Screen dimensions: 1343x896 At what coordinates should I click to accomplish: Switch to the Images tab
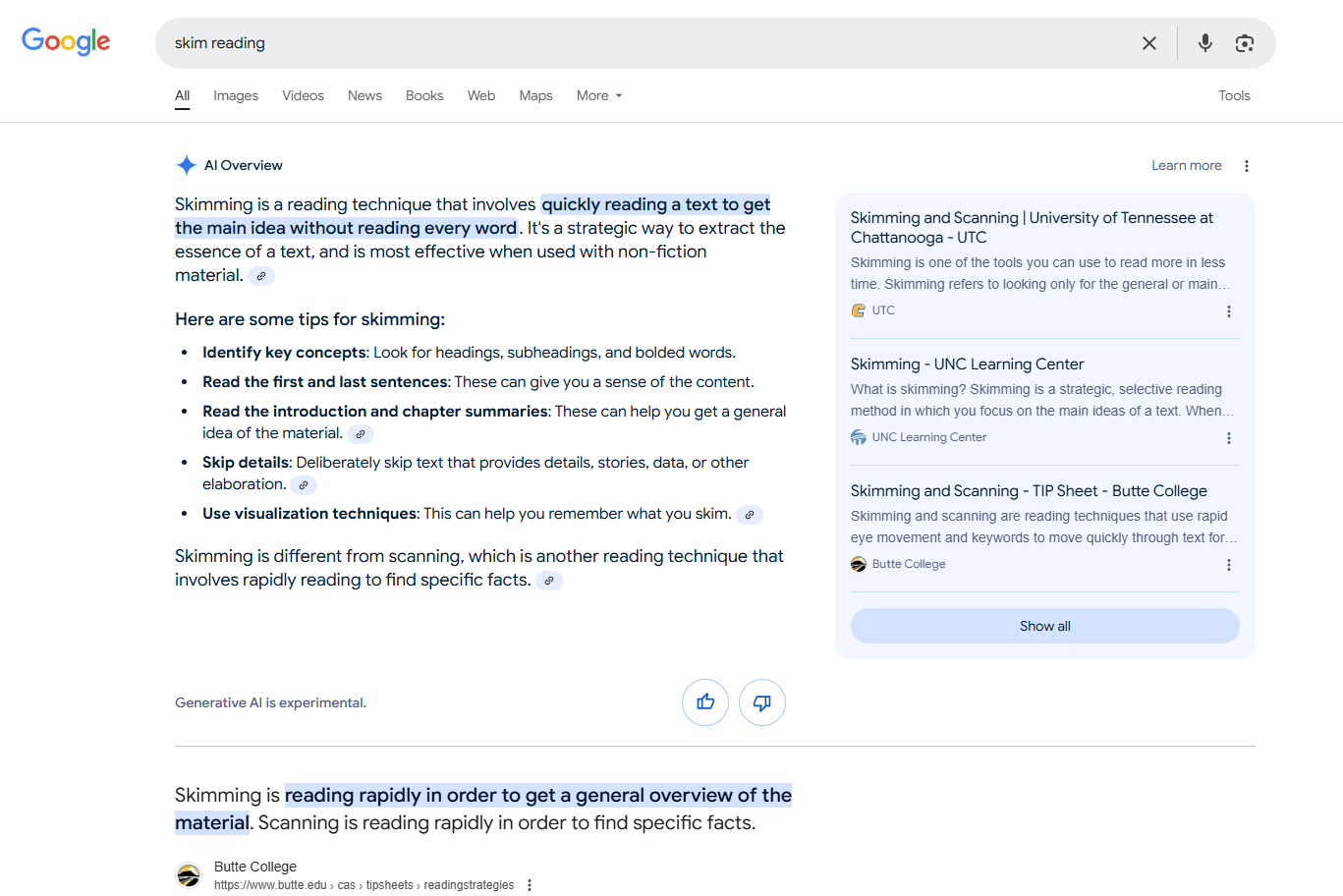[236, 95]
